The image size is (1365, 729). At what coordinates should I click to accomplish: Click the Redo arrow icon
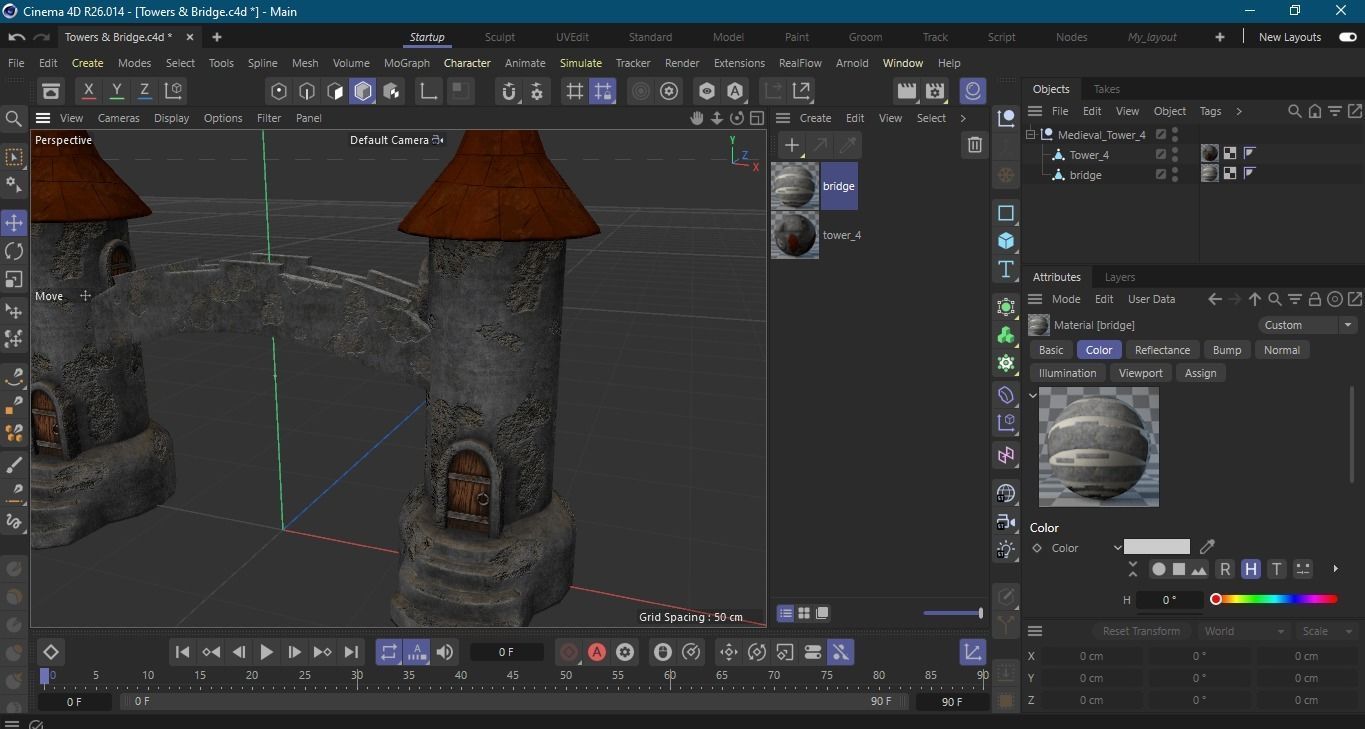[41, 37]
